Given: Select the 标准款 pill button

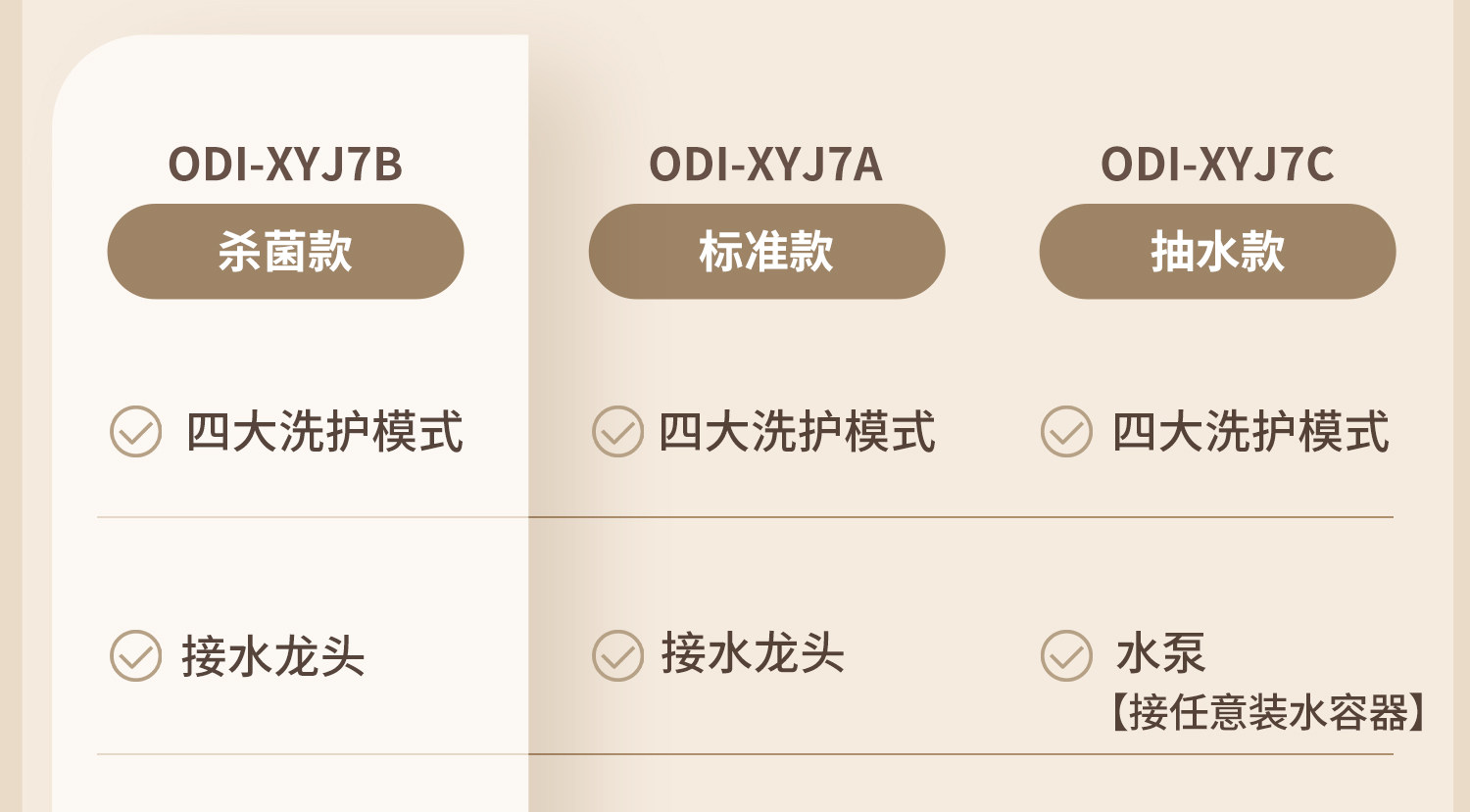Looking at the screenshot, I should point(766,252).
